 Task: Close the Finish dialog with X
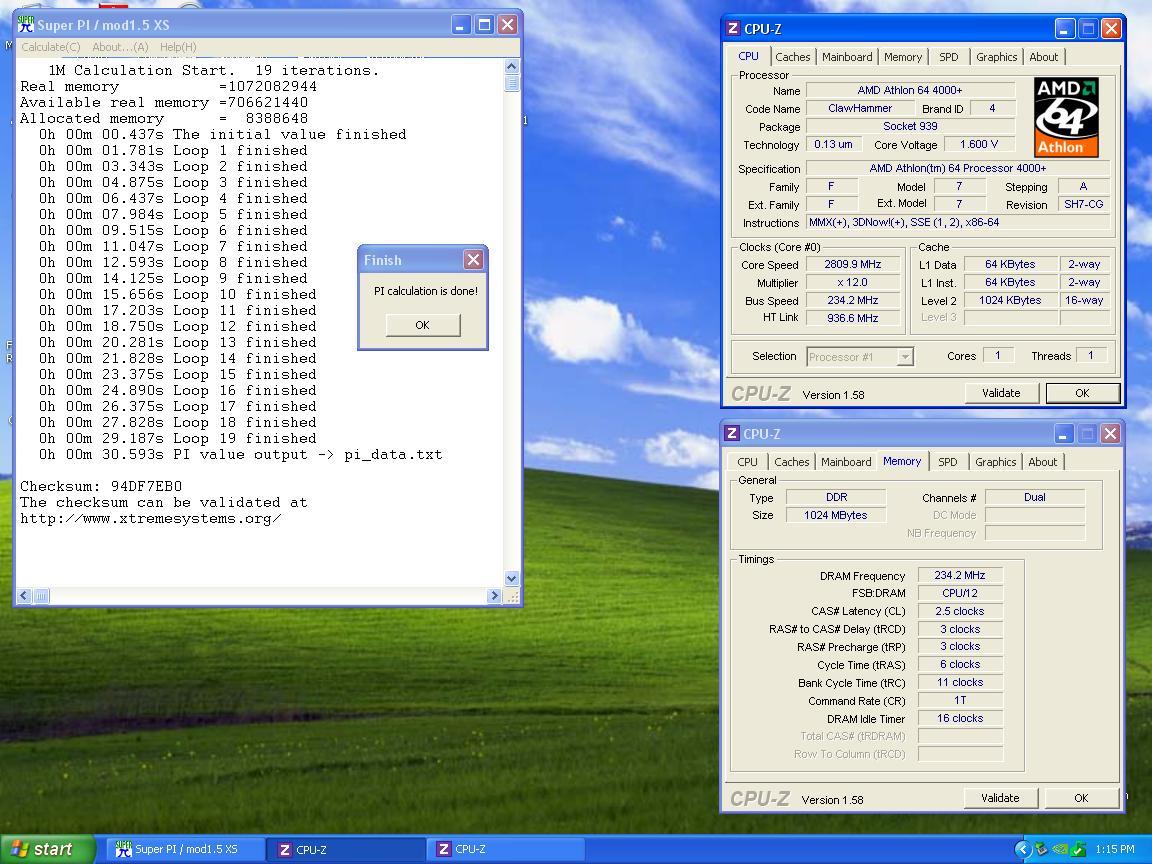click(473, 259)
